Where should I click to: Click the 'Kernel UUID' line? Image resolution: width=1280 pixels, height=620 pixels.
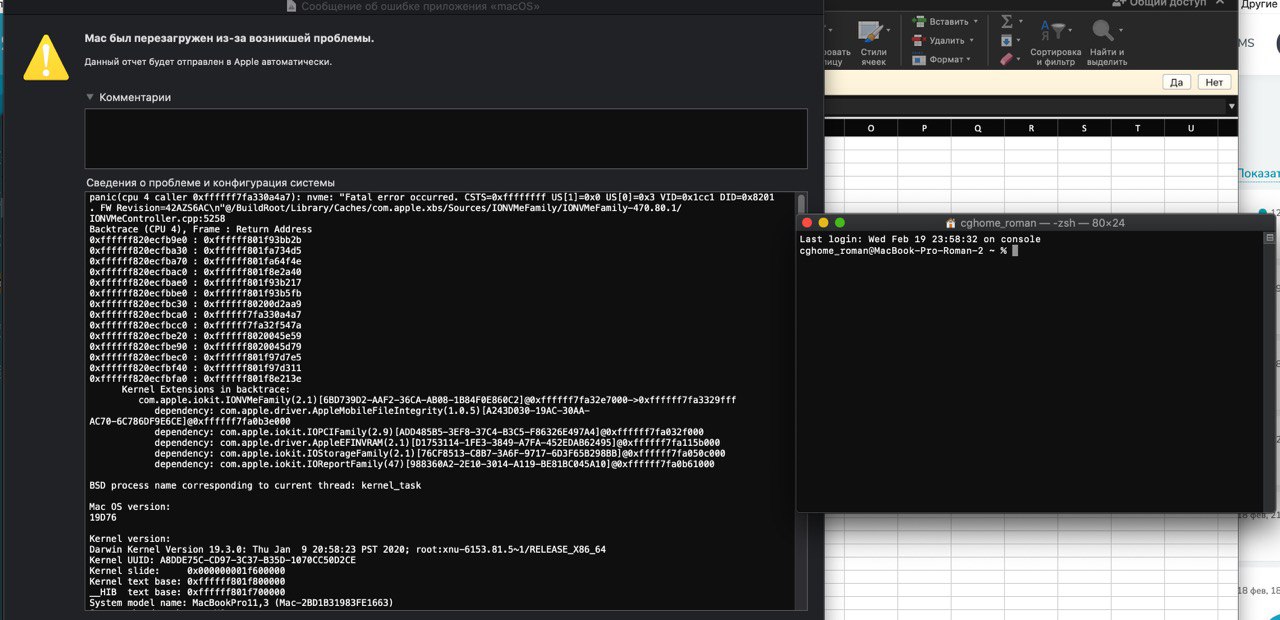(222, 561)
